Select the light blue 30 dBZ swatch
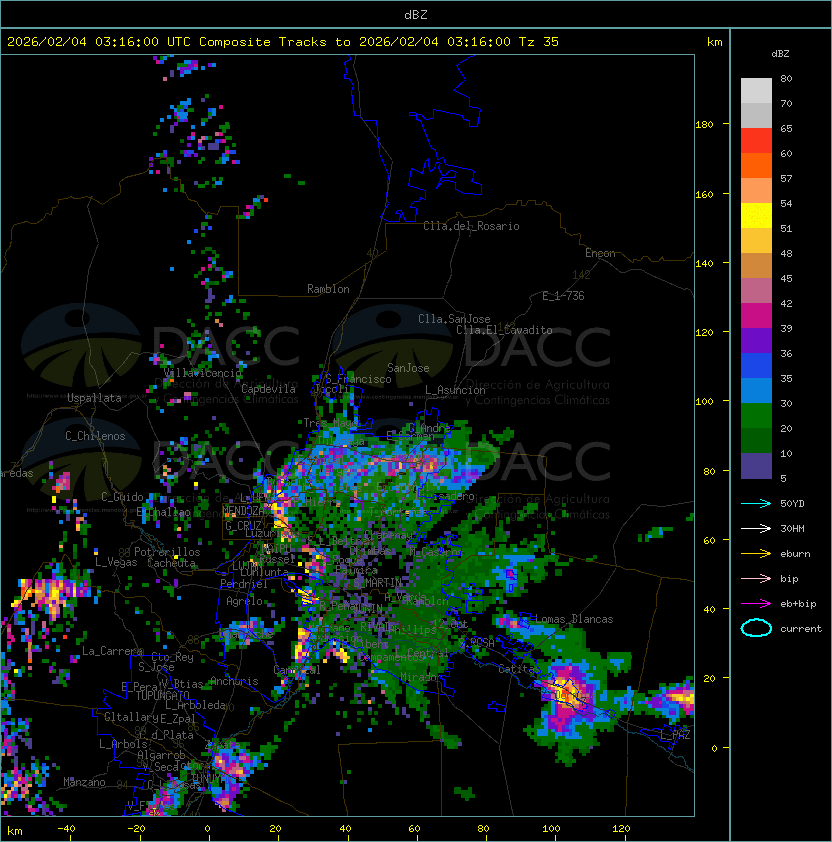Screen dimensions: 832x842 pos(756,391)
